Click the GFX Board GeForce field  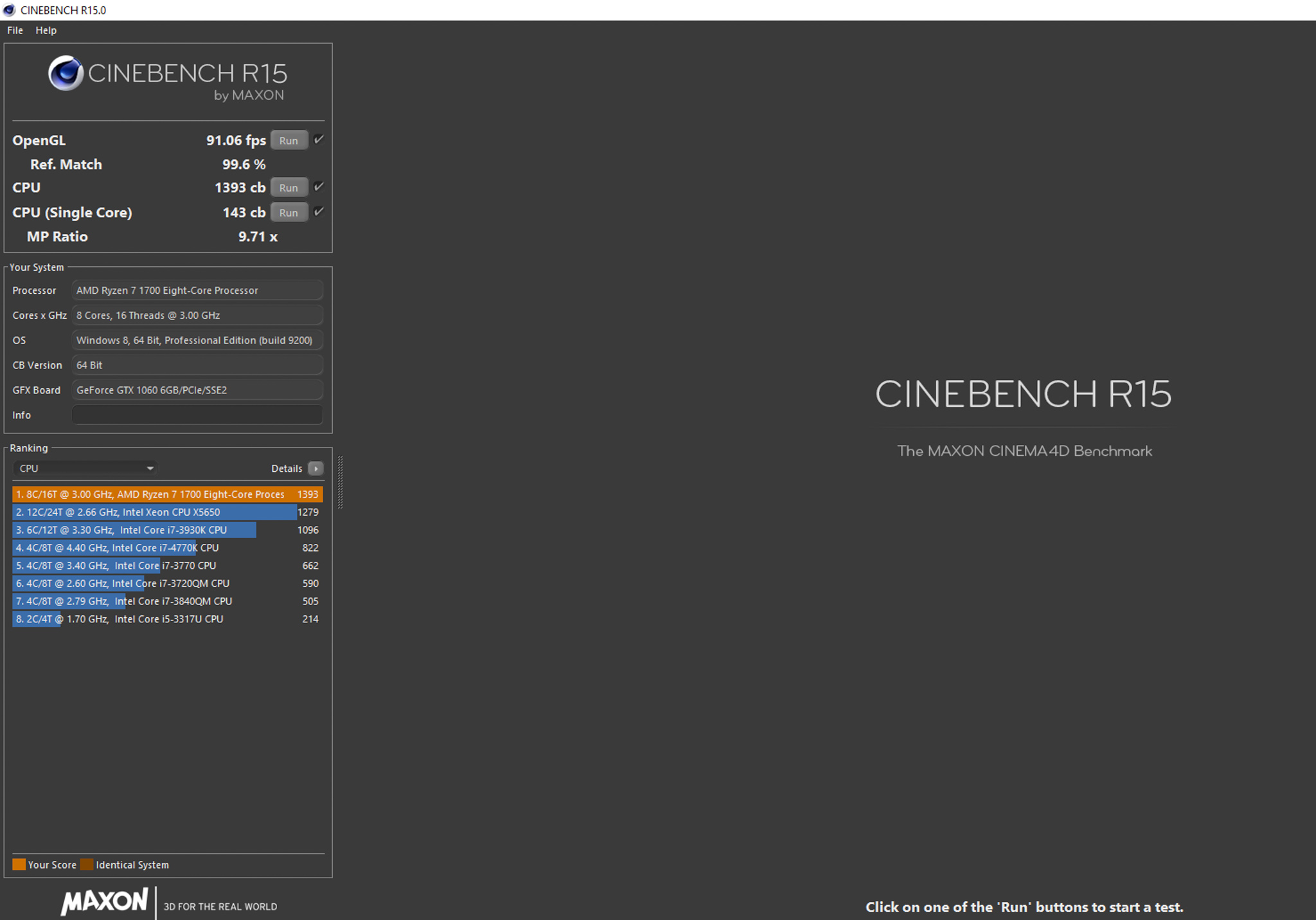[197, 390]
